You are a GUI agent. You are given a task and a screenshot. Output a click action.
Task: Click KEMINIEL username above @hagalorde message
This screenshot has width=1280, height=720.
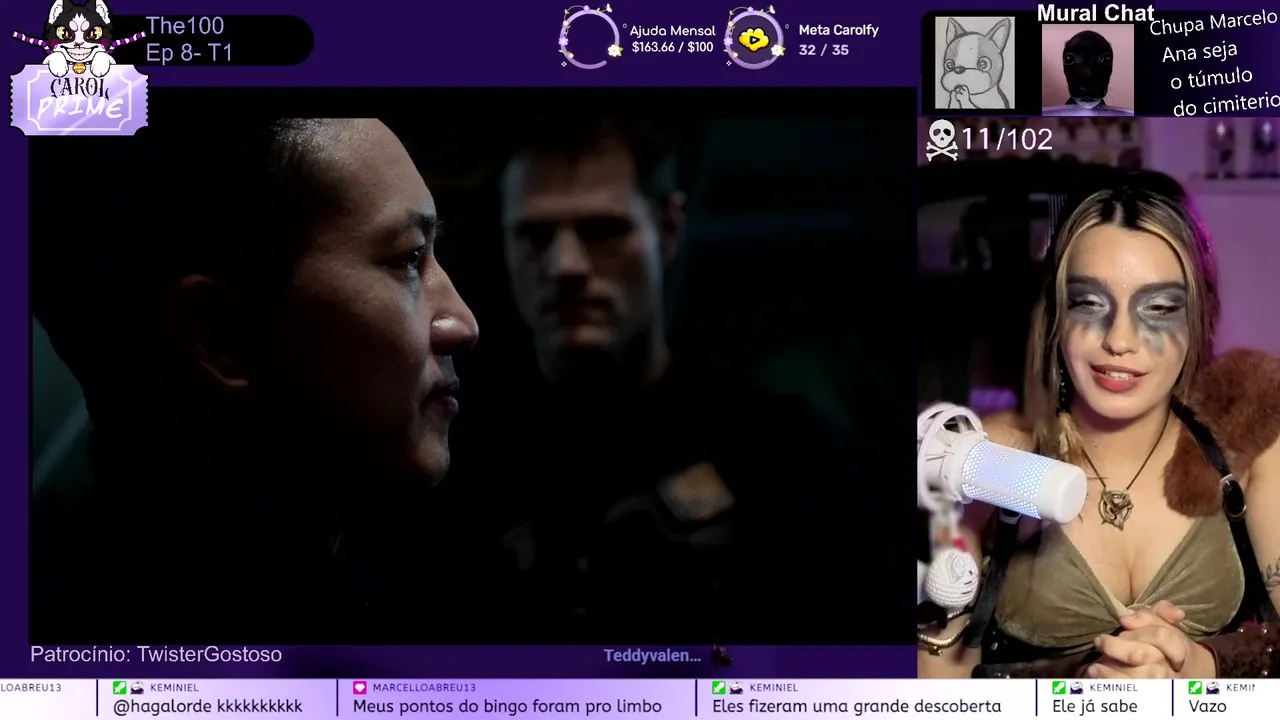click(x=174, y=688)
